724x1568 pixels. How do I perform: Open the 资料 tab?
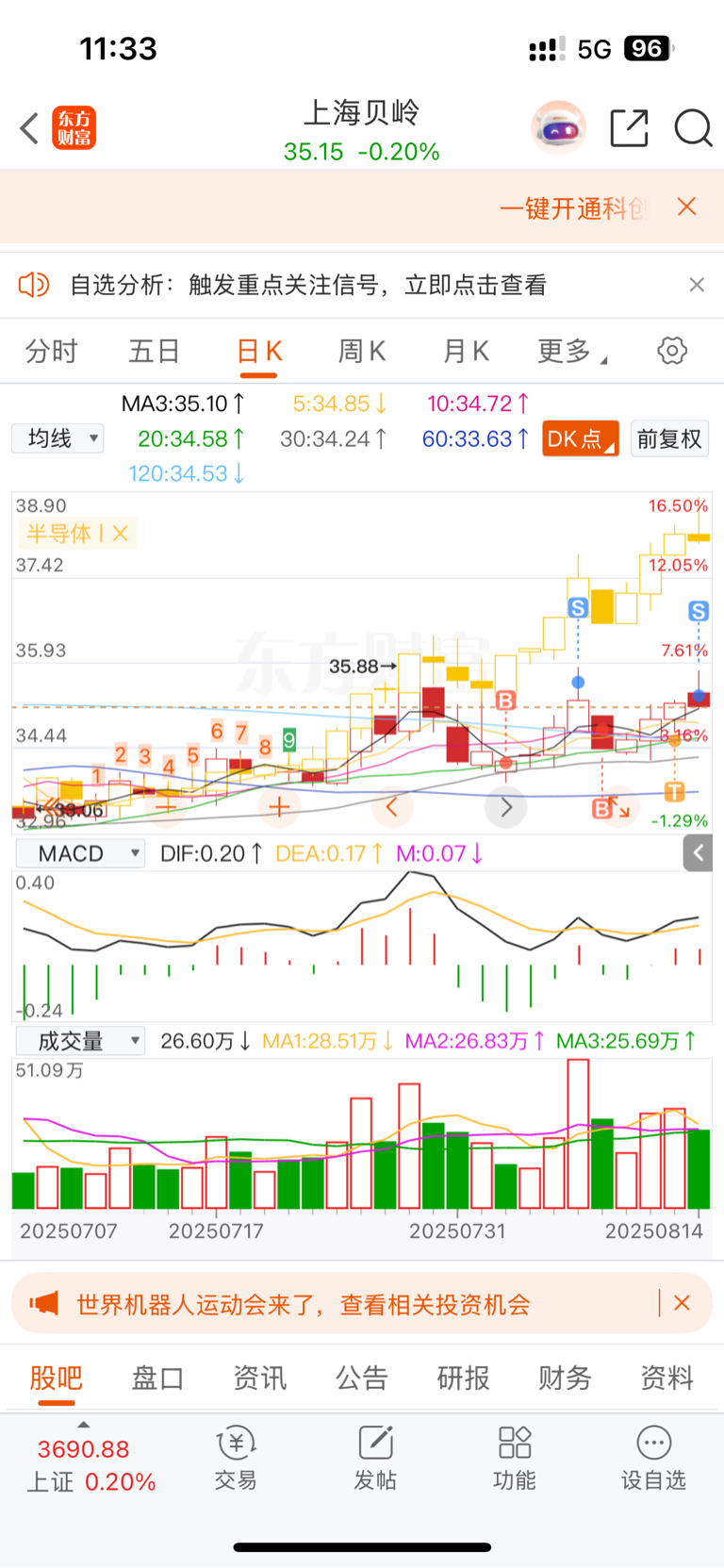(666, 1378)
